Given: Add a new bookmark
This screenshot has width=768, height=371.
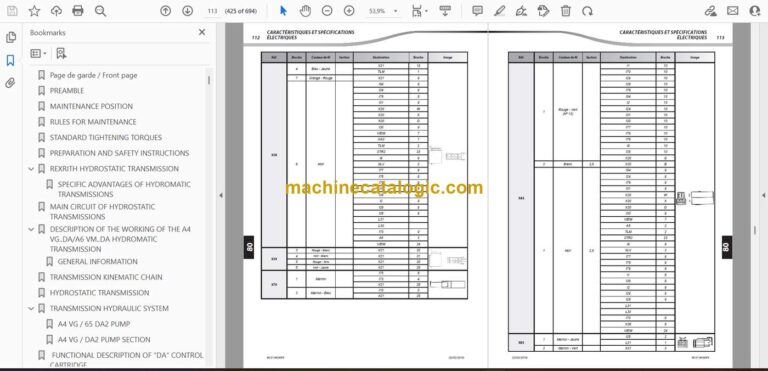Looking at the screenshot, I should [61, 53].
